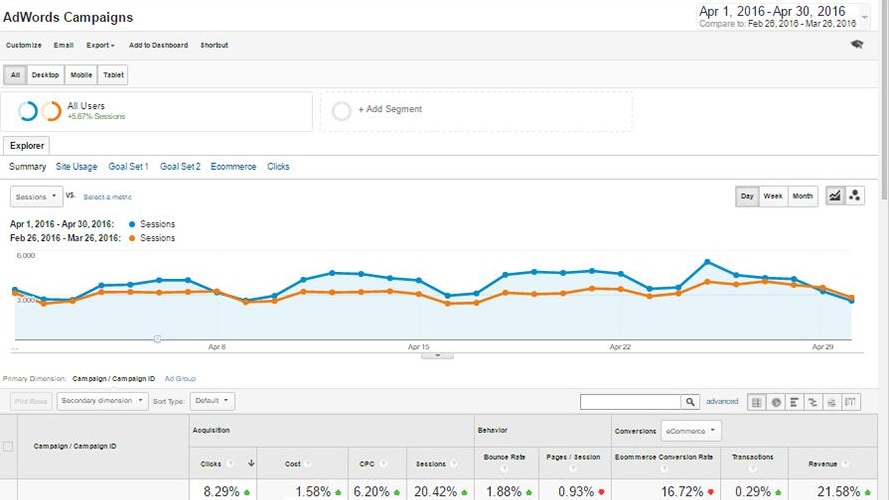
Task: Click the Email button
Action: 64,45
